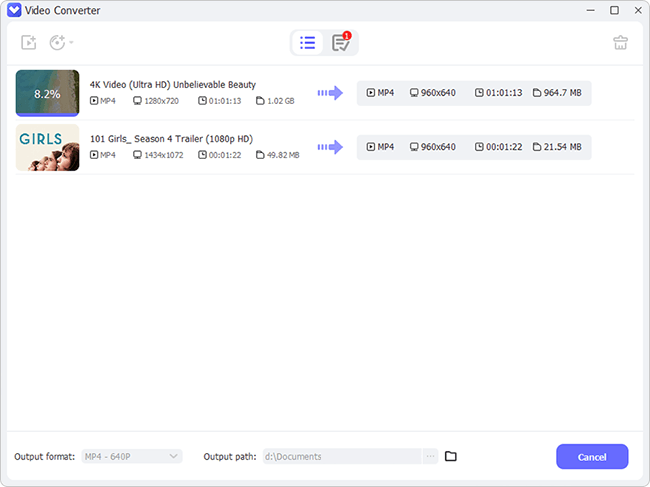The height and width of the screenshot is (487, 650).
Task: Click the clear list trash icon
Action: (620, 42)
